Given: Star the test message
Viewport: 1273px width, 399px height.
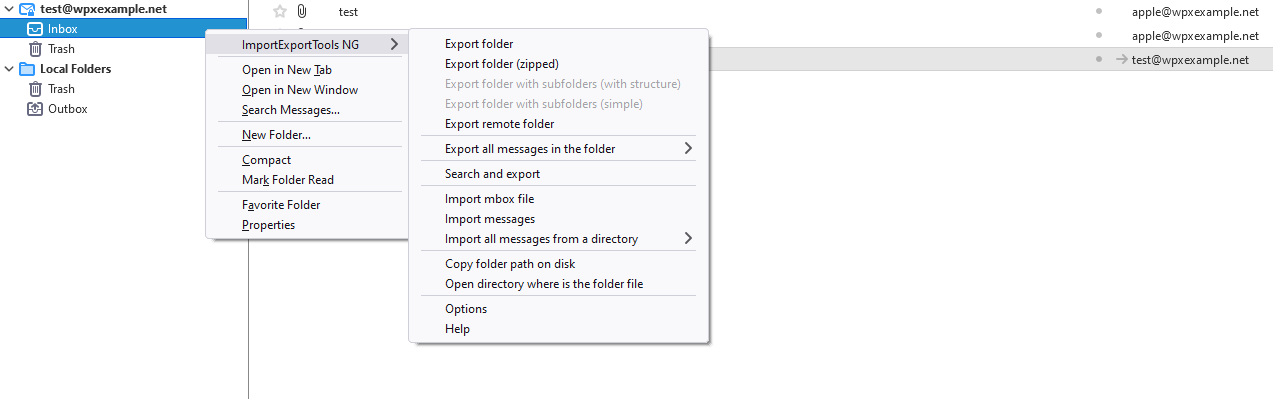Looking at the screenshot, I should click(x=280, y=12).
